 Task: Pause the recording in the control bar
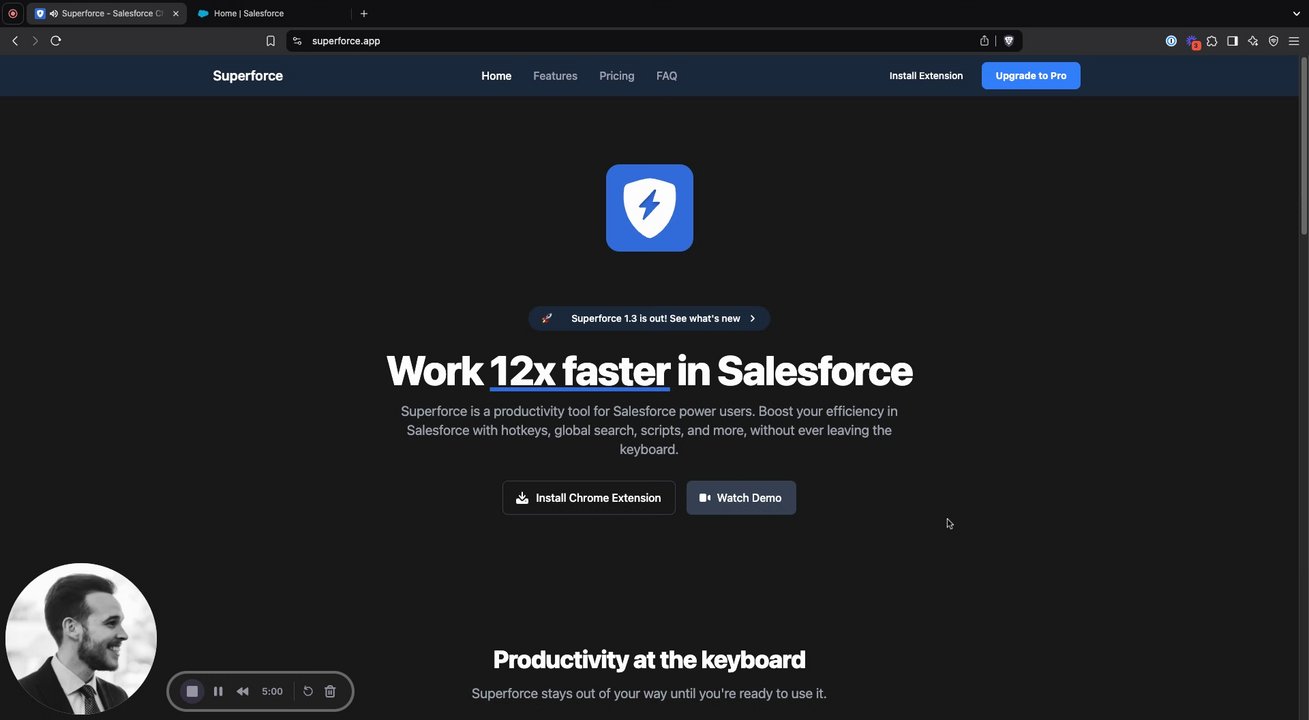[x=218, y=691]
